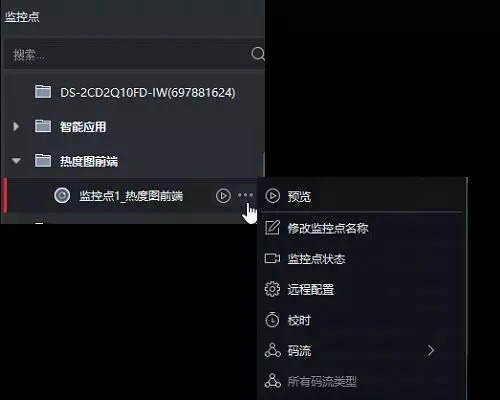Select 监控点1_热度图前端 camera item
500x400 pixels.
[x=131, y=196]
